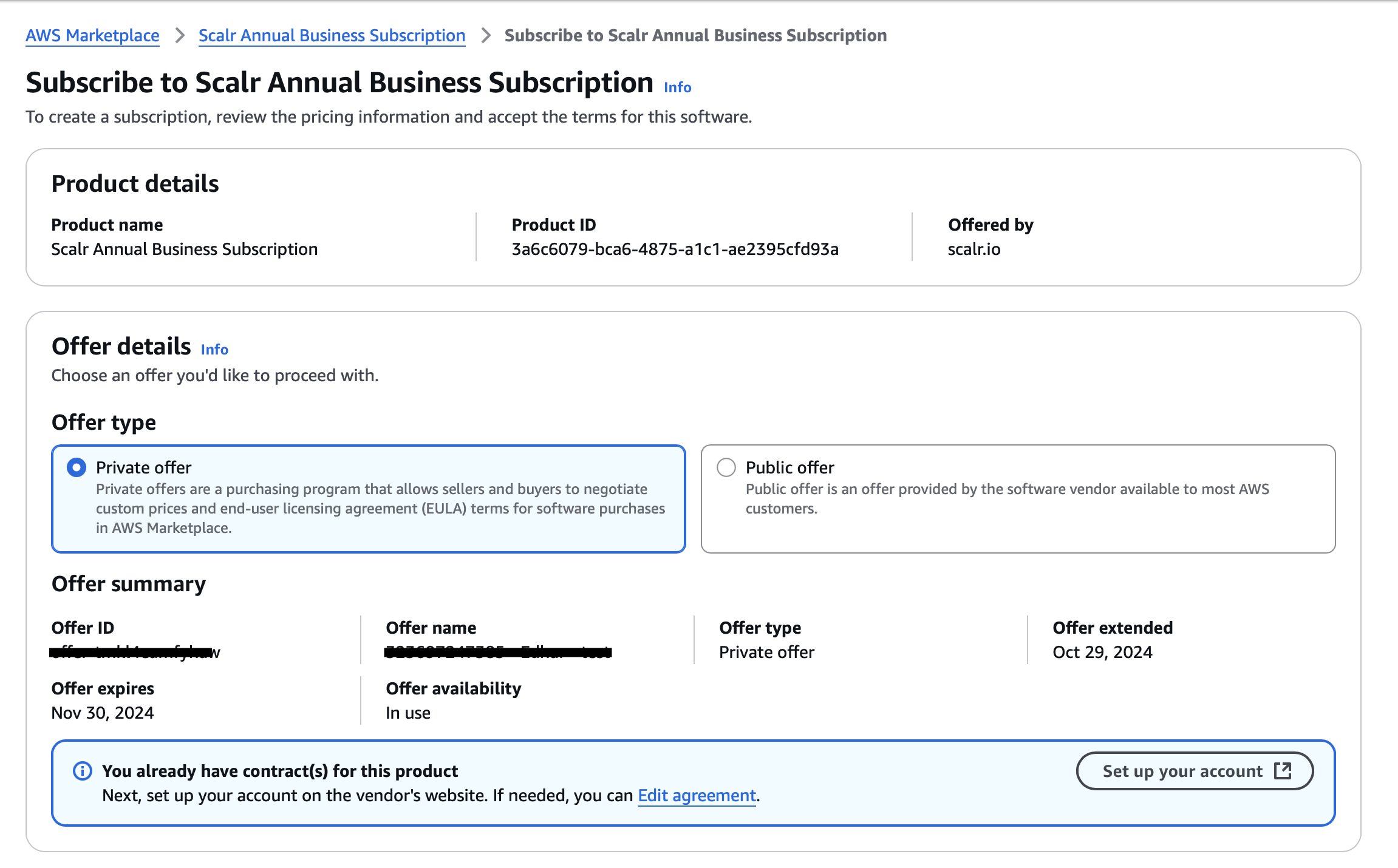Click the second breadcrumb chevron separator
Screen dimensions: 1398x868
pyautogui.click(x=485, y=35)
